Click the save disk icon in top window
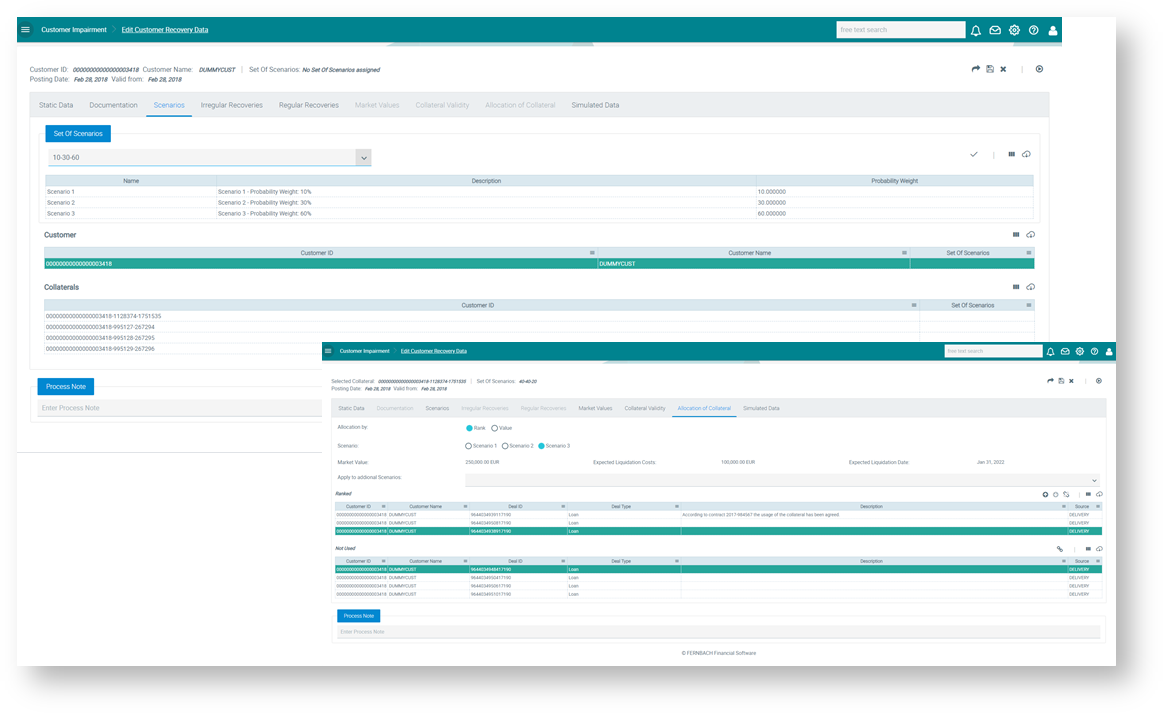 (990, 69)
